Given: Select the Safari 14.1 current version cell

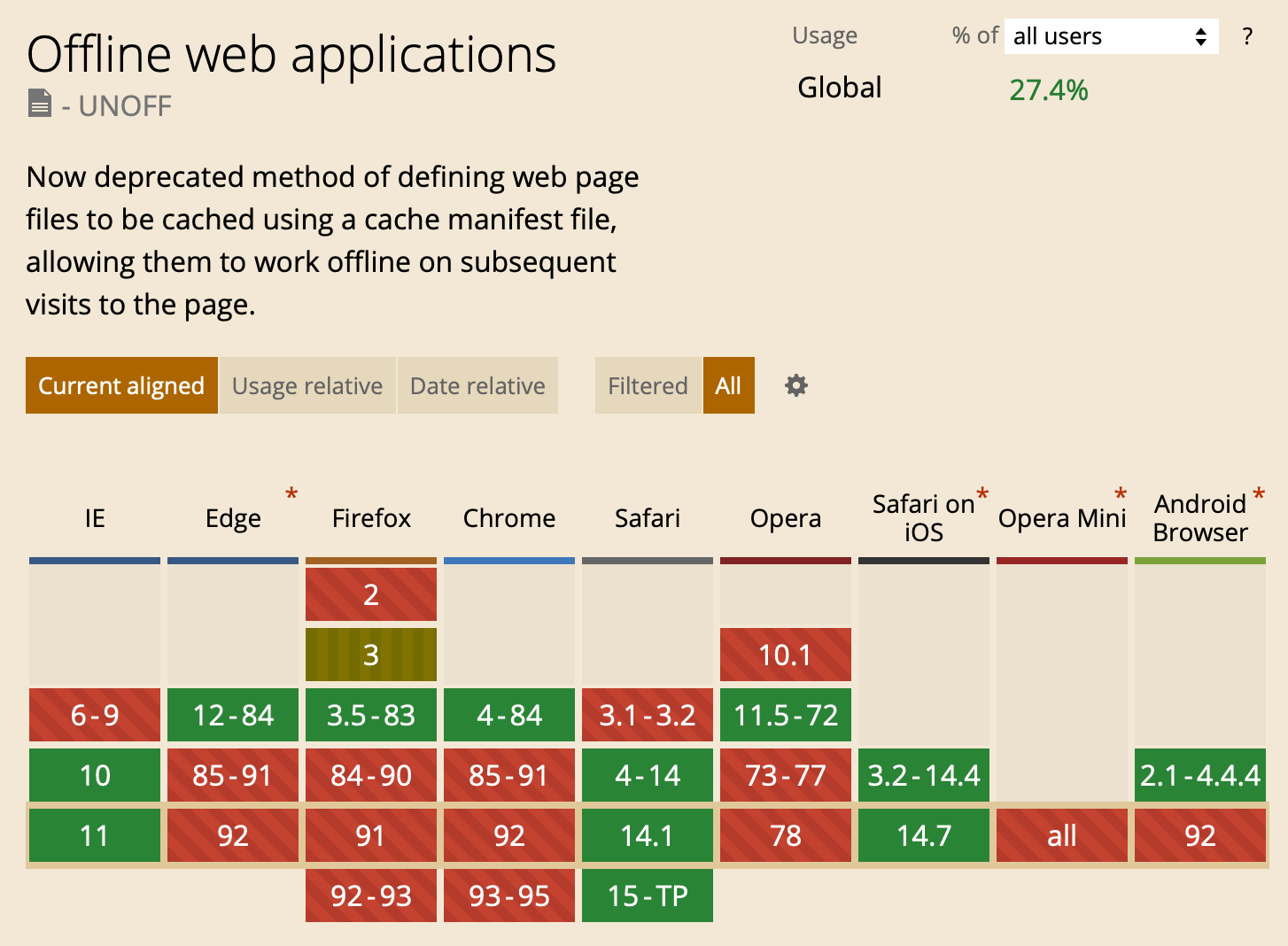Looking at the screenshot, I should point(648,835).
